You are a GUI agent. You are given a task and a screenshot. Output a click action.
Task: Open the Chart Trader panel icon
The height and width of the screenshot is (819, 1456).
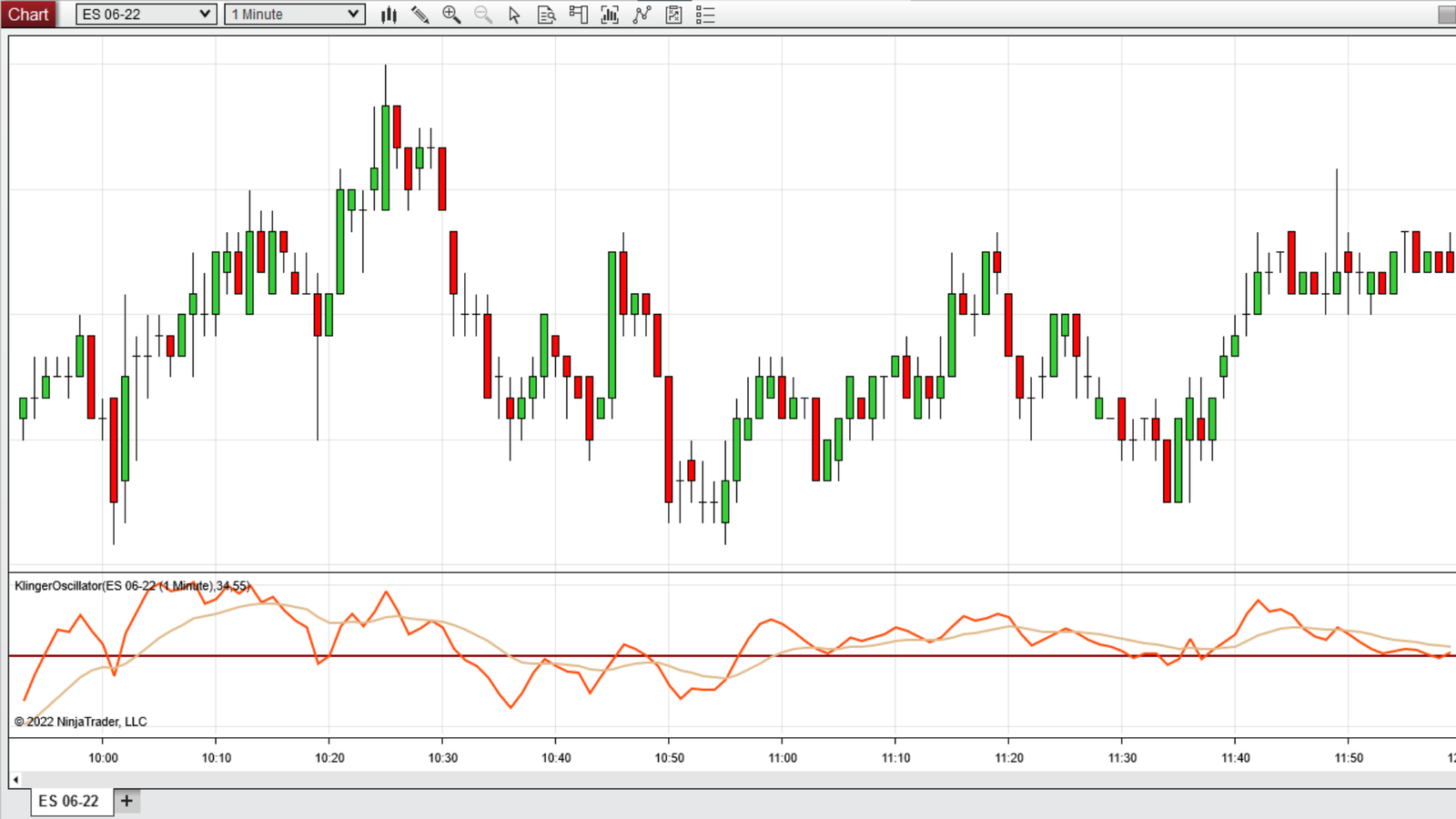[x=578, y=15]
